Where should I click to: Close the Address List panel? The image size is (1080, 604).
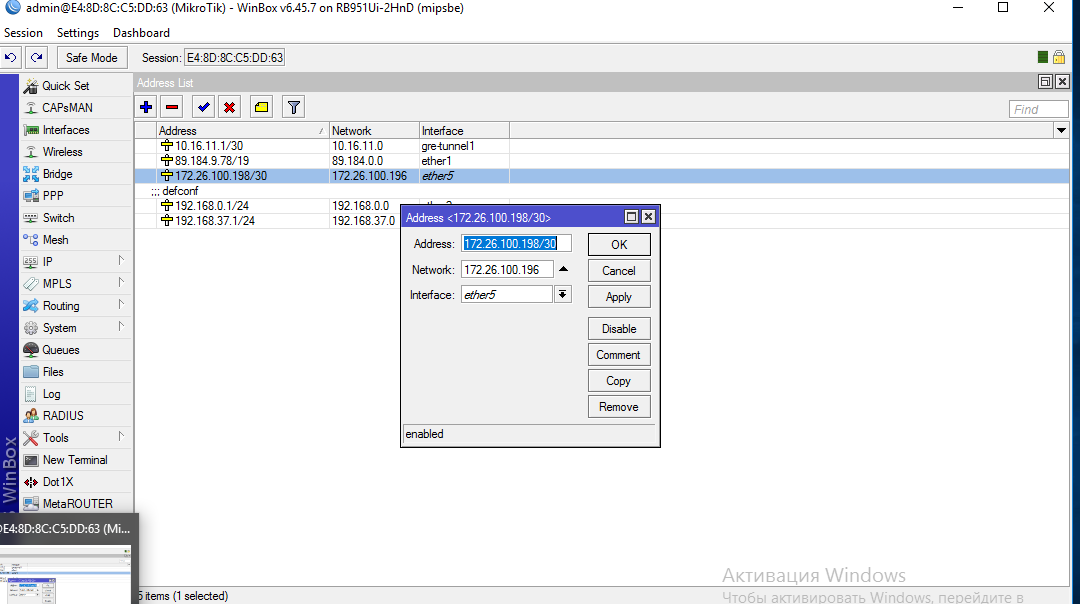[x=1062, y=82]
